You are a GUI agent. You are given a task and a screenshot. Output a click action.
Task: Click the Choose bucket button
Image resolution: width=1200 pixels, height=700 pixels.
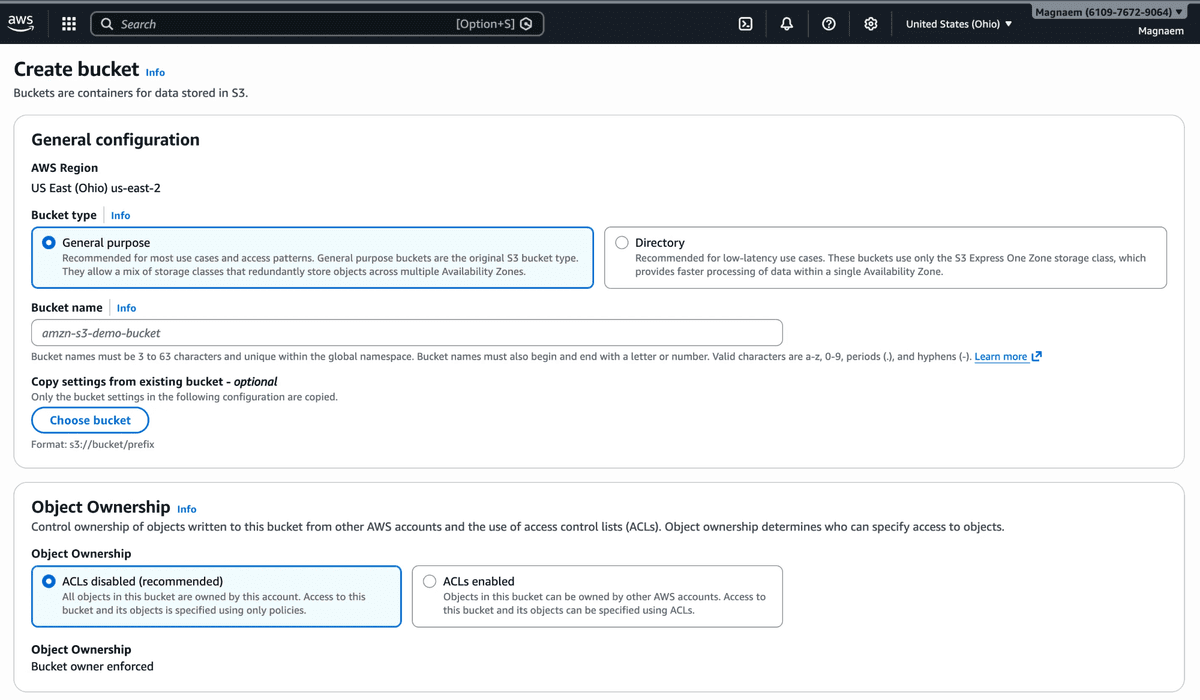point(90,420)
